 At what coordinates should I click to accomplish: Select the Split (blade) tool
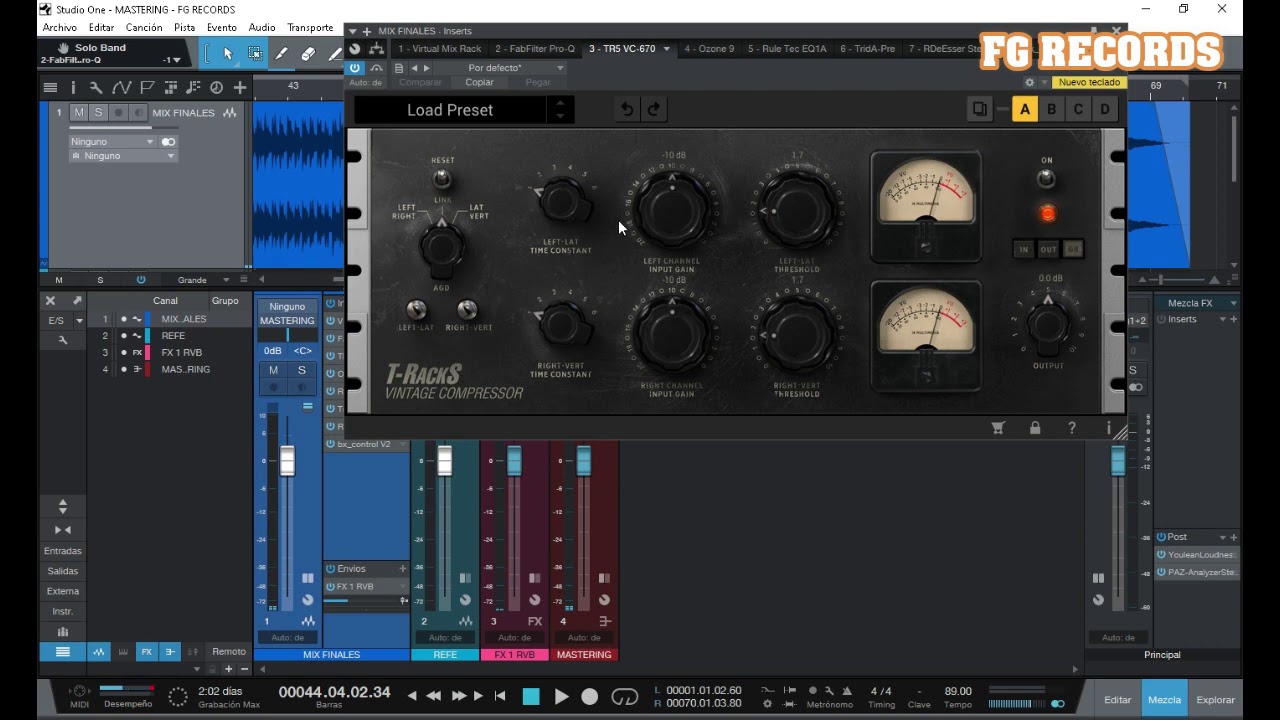click(x=281, y=54)
